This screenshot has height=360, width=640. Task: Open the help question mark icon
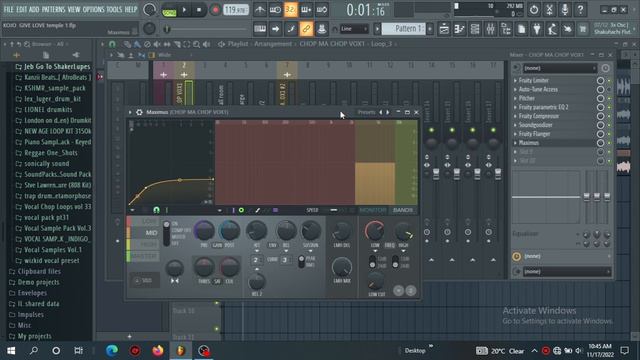click(580, 10)
